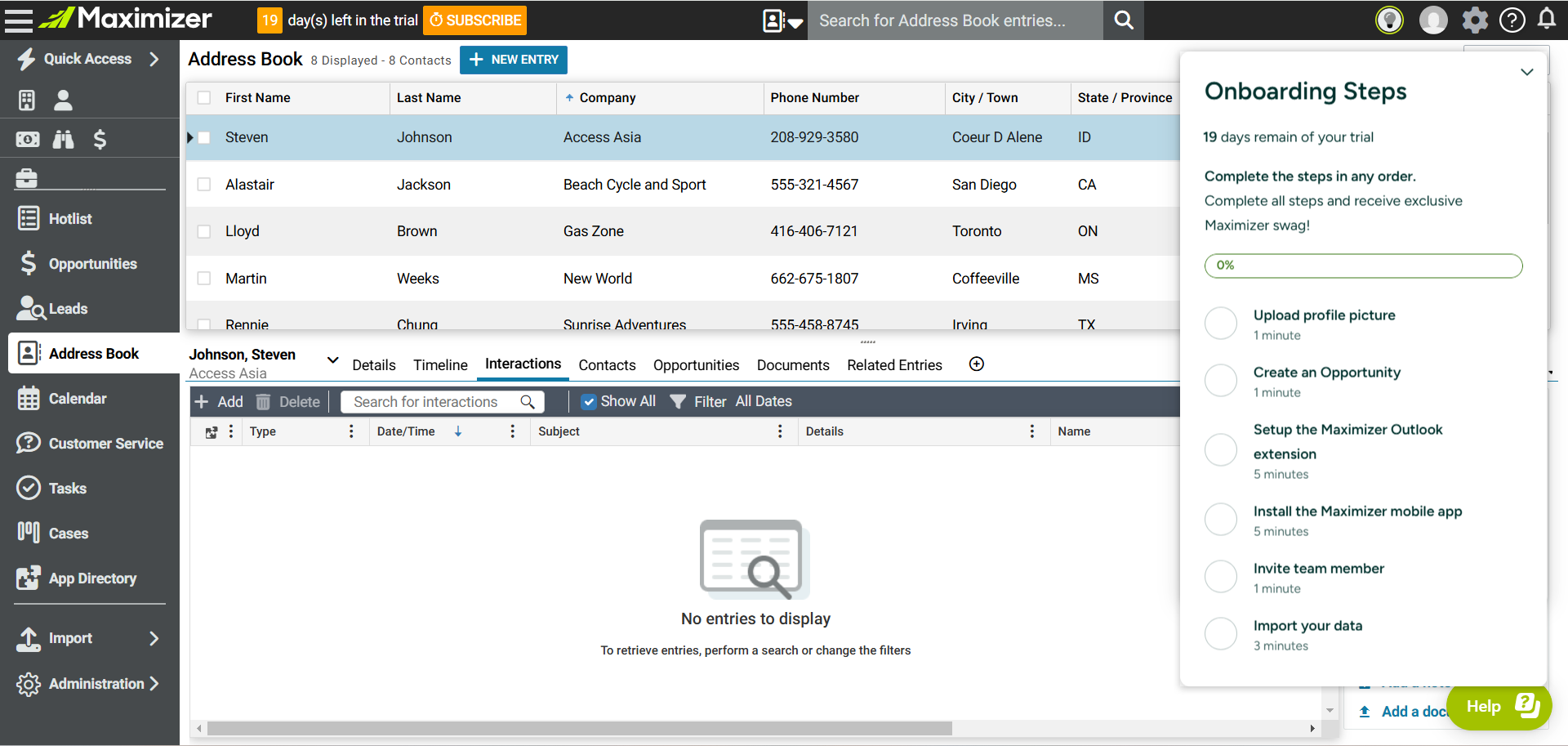The image size is (1568, 746).
Task: Open the company building icon in sidebar
Action: [27, 101]
